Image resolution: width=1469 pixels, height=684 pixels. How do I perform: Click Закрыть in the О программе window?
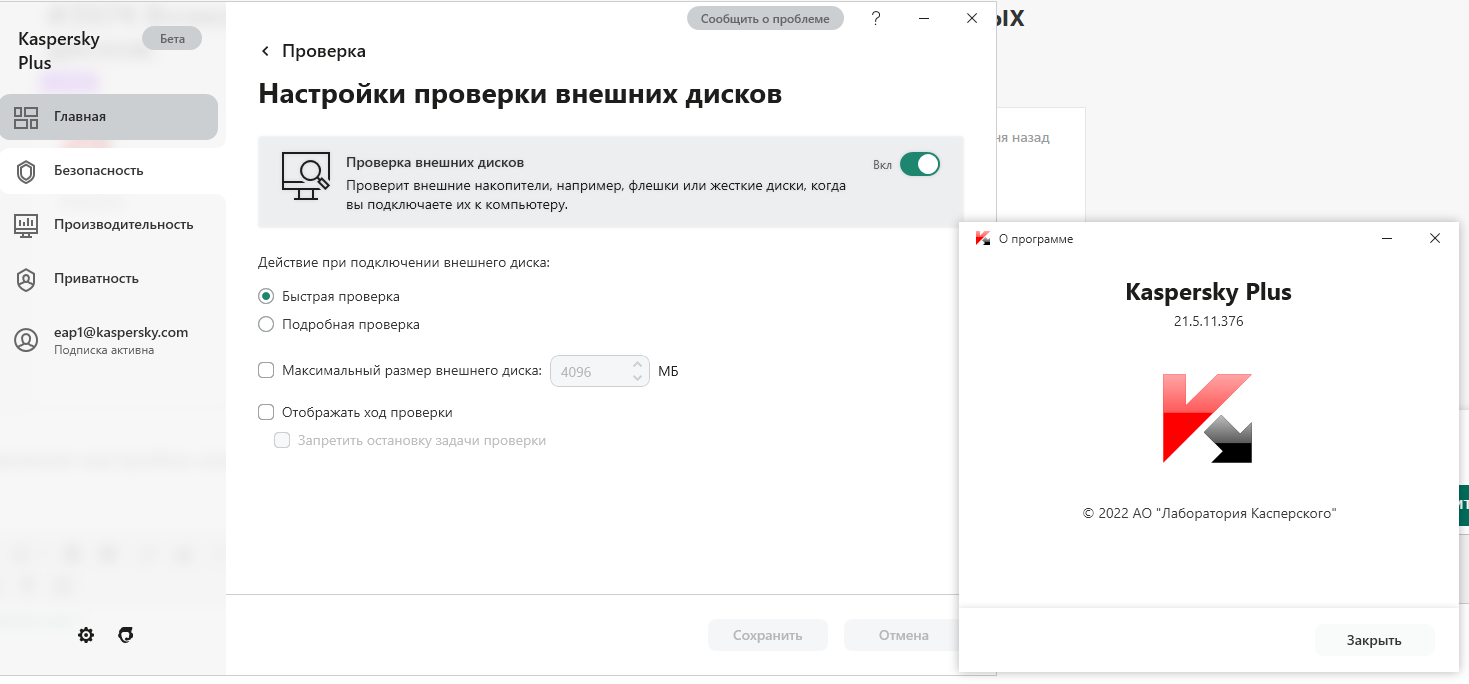click(1374, 640)
